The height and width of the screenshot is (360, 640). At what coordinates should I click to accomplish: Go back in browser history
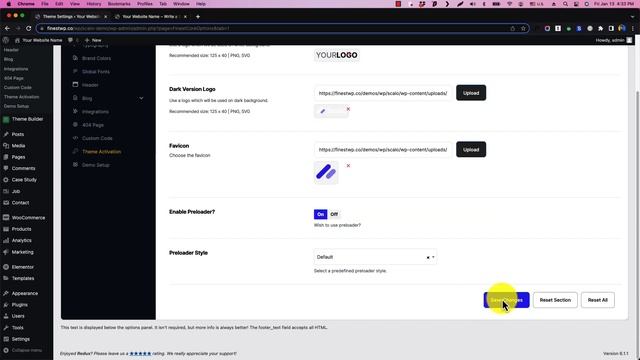point(7,29)
